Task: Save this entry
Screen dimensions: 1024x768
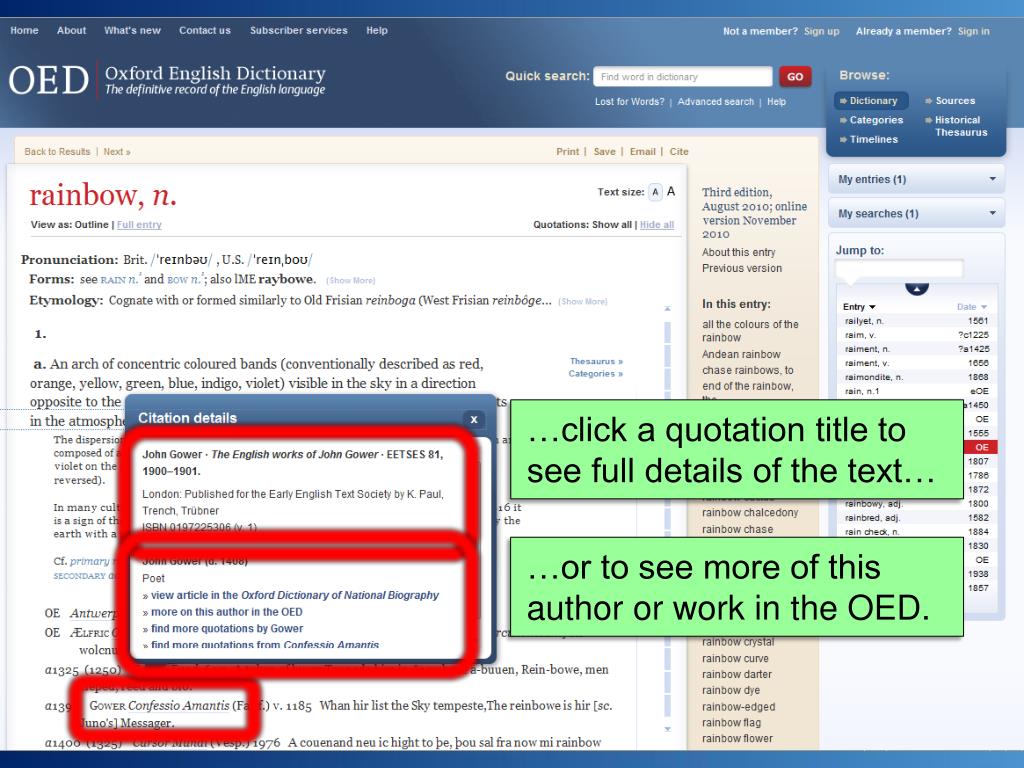Action: click(x=605, y=152)
